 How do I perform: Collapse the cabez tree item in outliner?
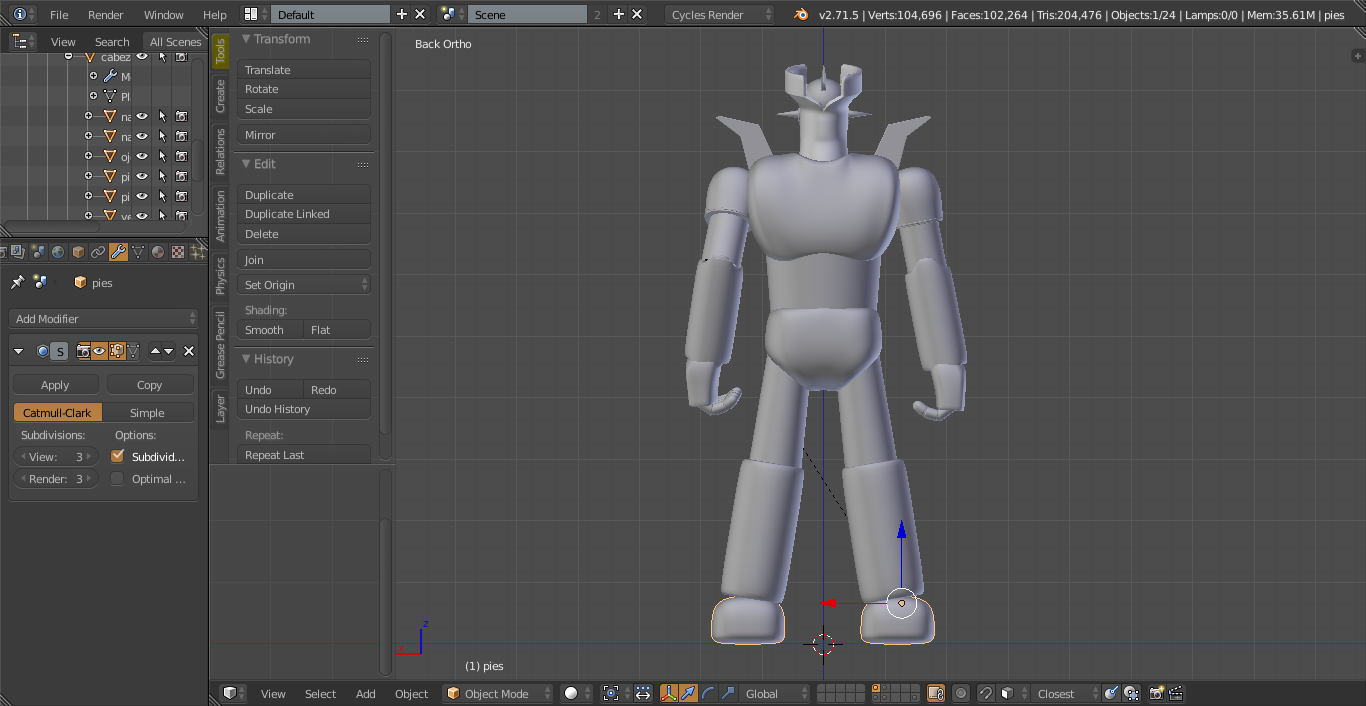pyautogui.click(x=69, y=56)
